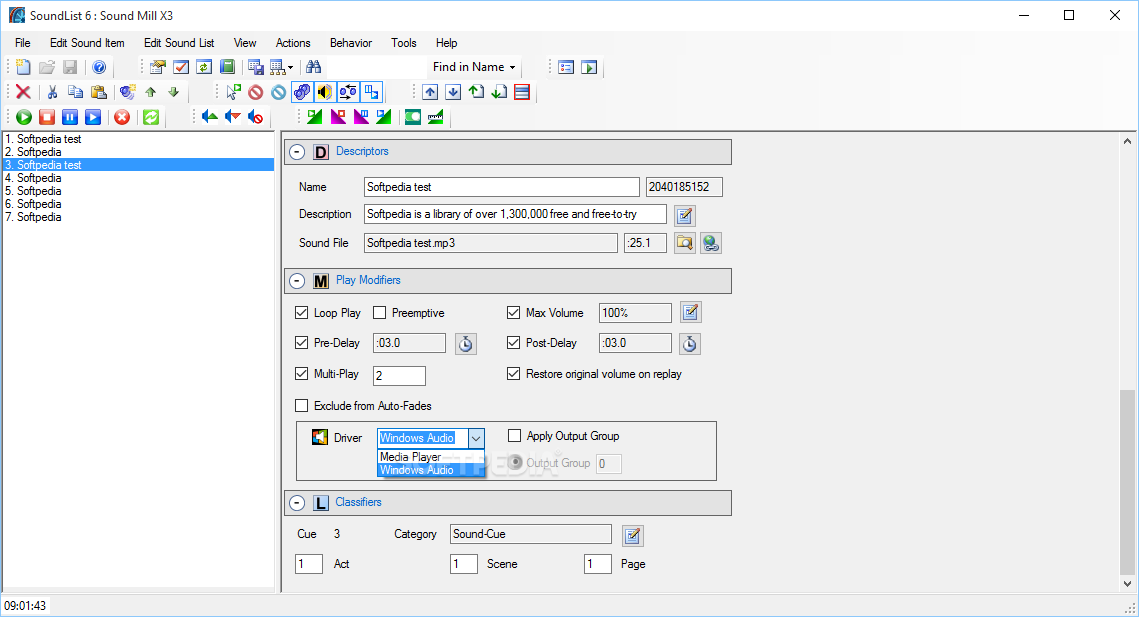The height and width of the screenshot is (617, 1139).
Task: Open the Edit Sound List menu
Action: tap(179, 43)
